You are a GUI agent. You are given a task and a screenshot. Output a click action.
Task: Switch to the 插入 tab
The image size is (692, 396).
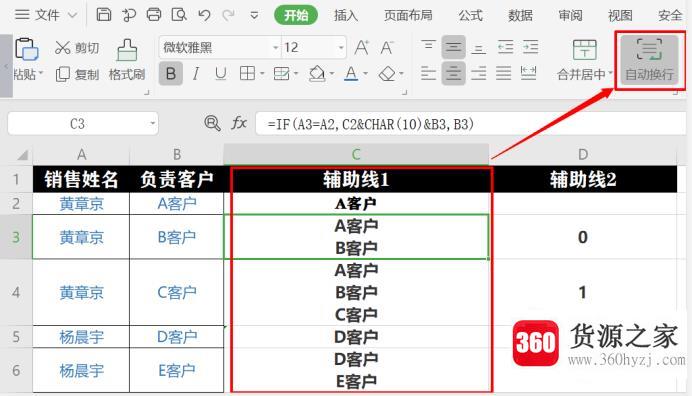(x=346, y=15)
